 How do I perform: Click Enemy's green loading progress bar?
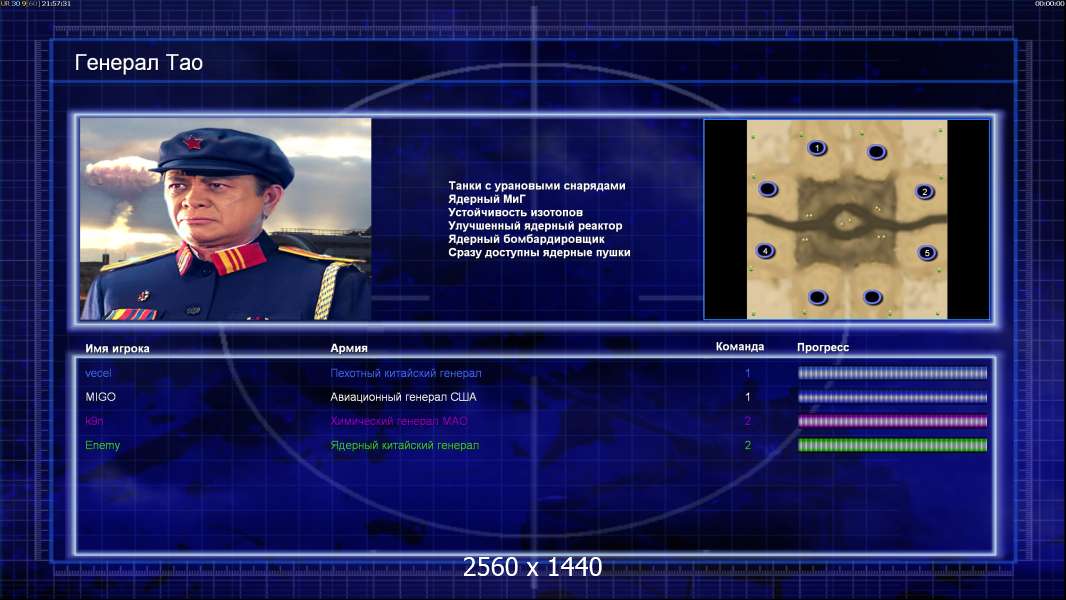892,445
